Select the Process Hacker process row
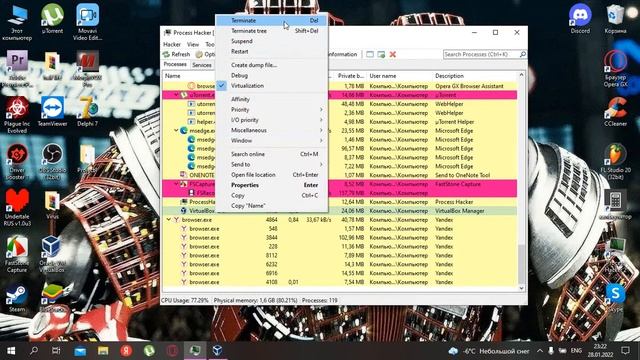The image size is (640, 360). point(340,202)
